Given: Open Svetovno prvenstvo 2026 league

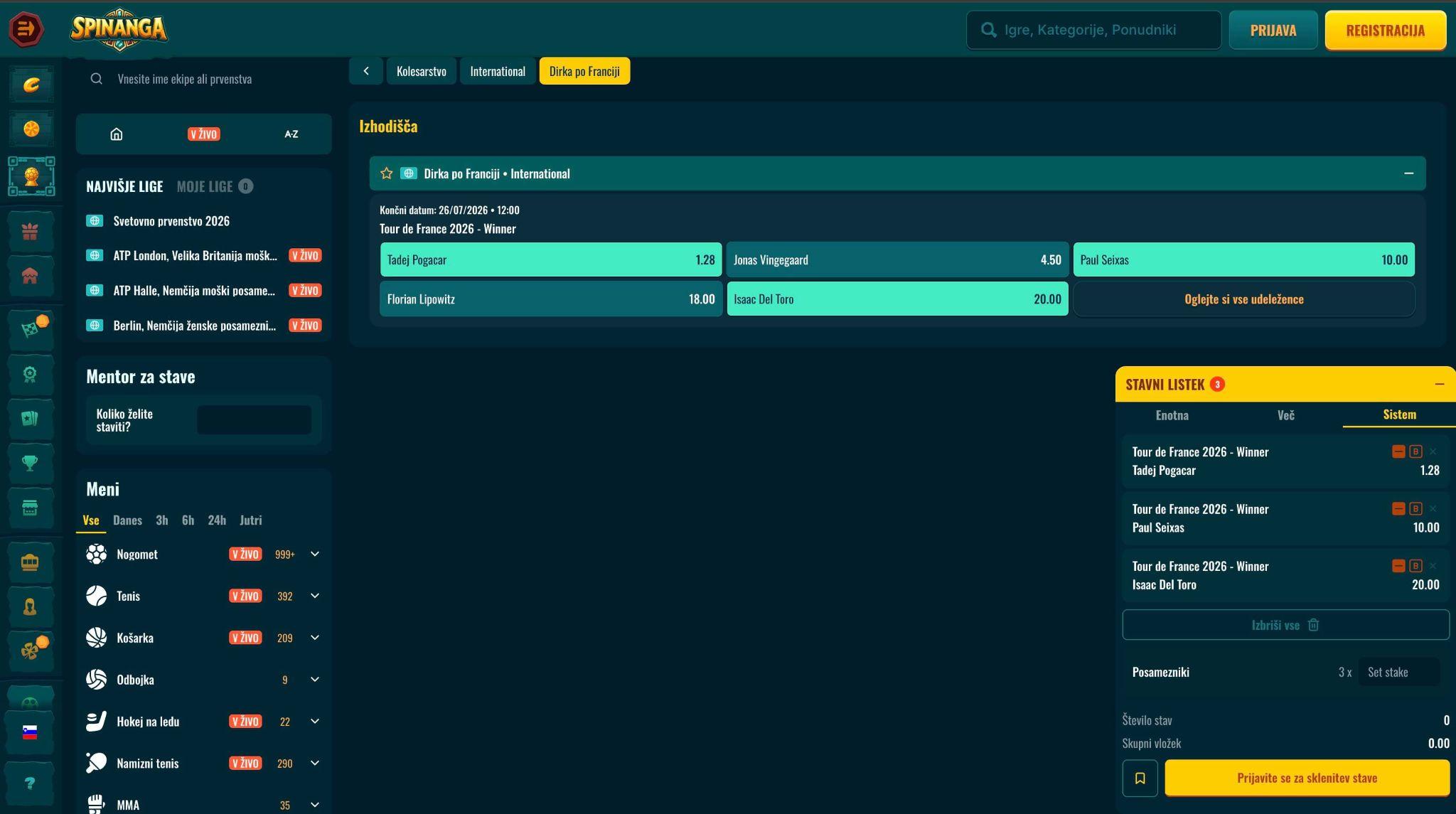Looking at the screenshot, I should (203, 221).
